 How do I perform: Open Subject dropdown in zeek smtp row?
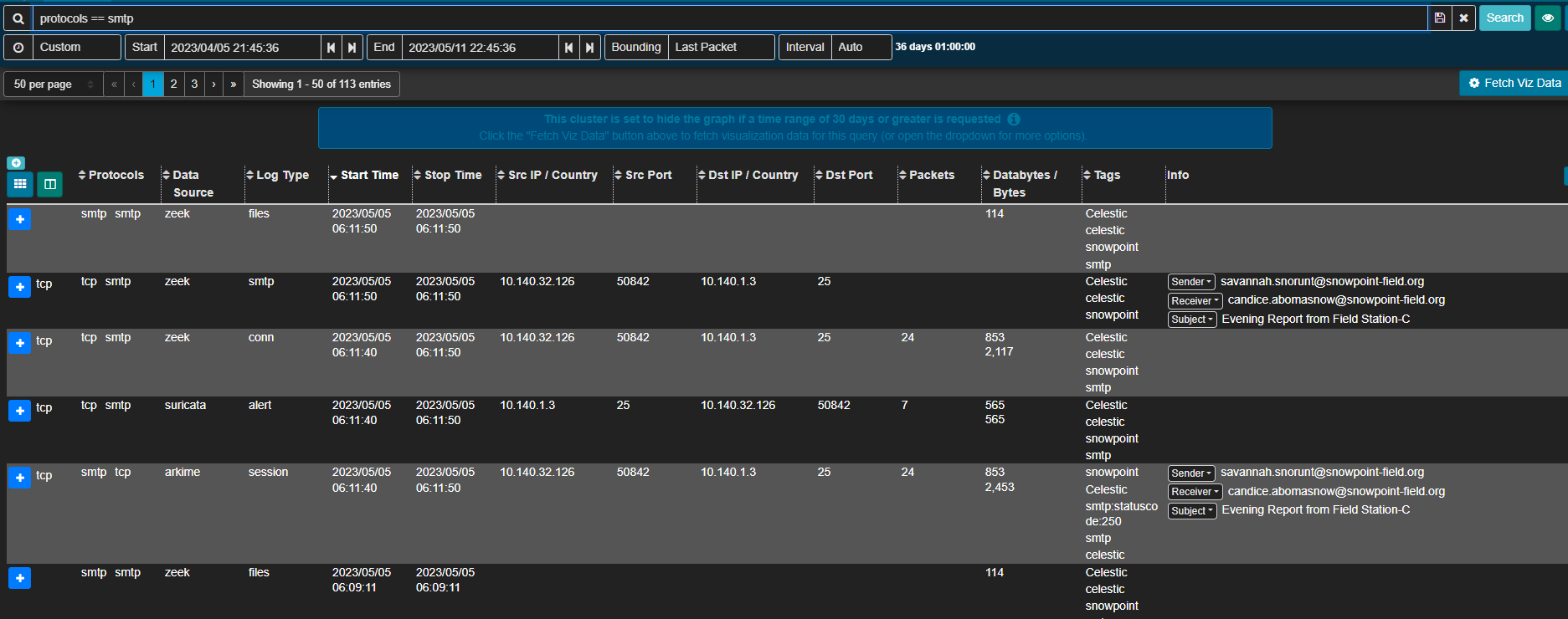[x=1192, y=320]
